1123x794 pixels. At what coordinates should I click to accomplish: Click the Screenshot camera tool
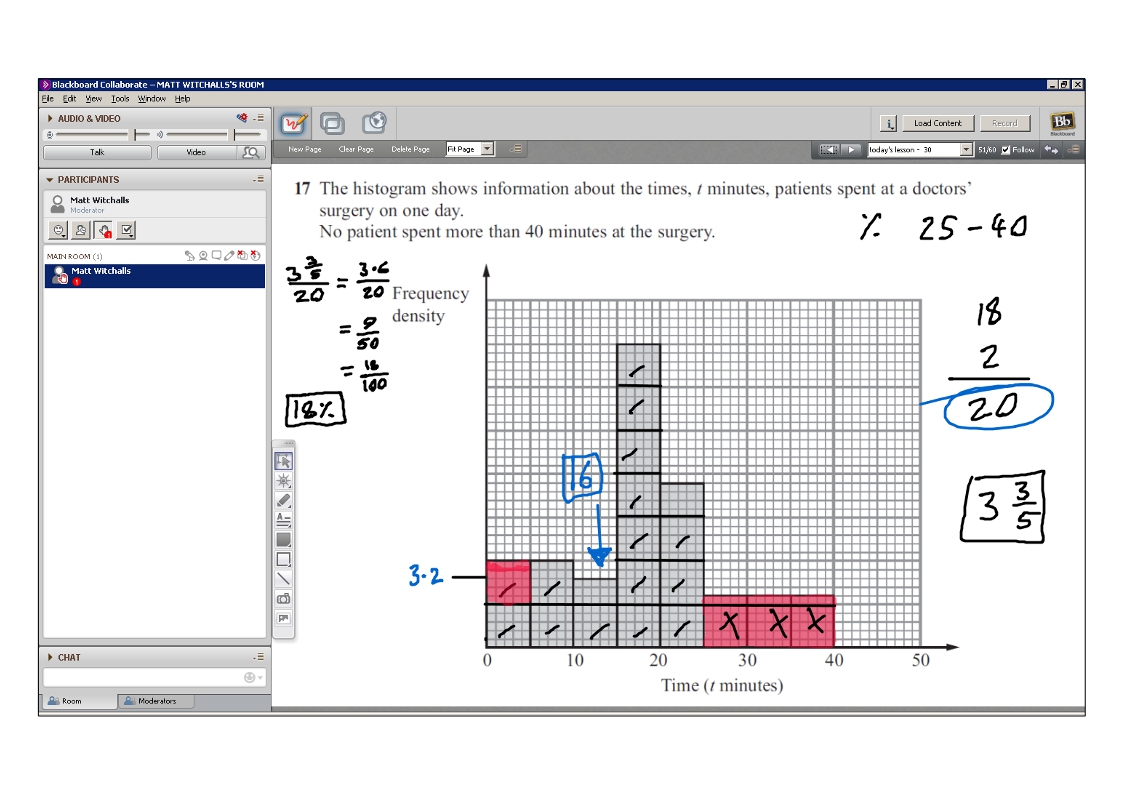[284, 599]
